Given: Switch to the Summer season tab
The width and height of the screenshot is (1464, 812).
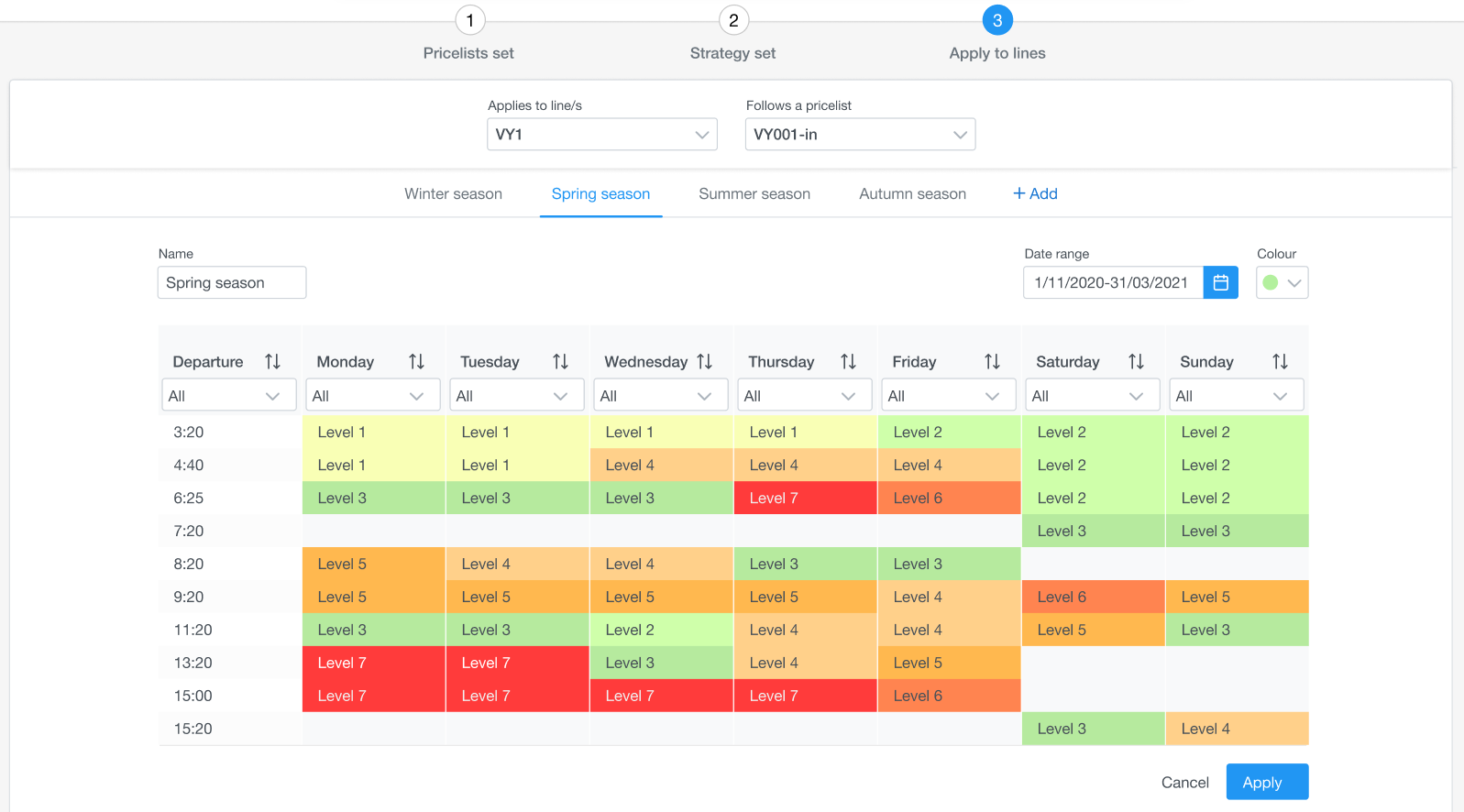Looking at the screenshot, I should click(754, 193).
